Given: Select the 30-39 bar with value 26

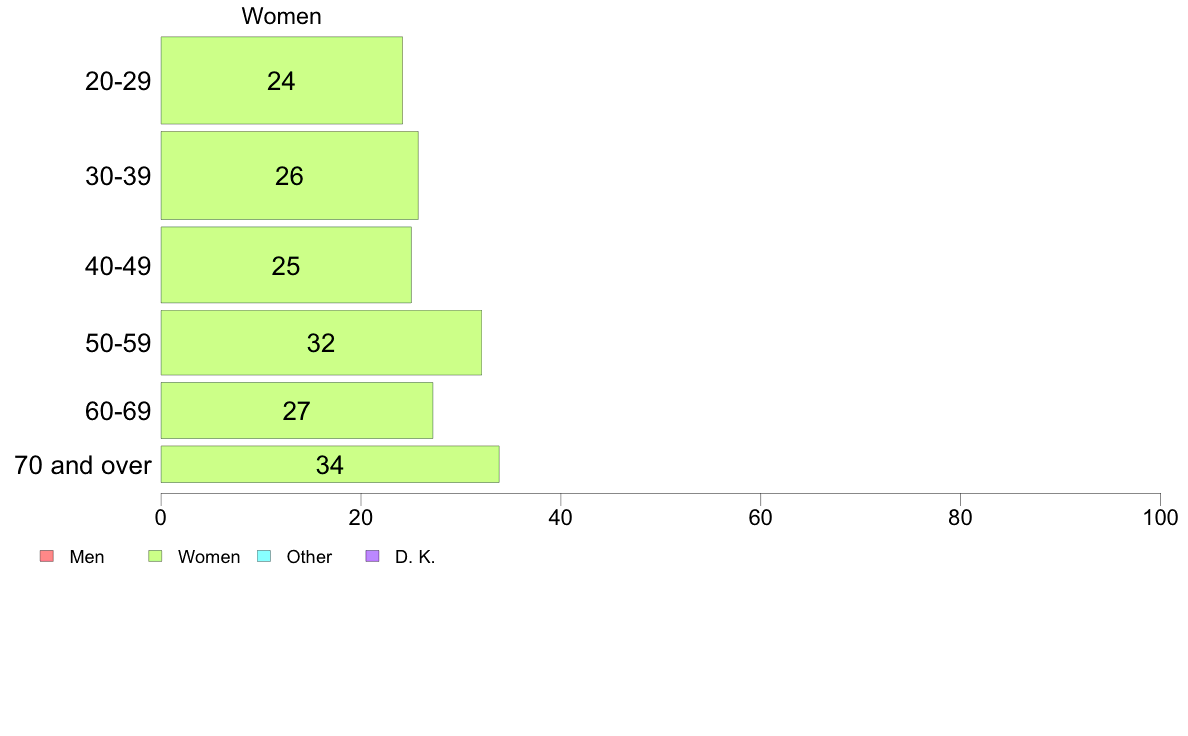Looking at the screenshot, I should (289, 176).
